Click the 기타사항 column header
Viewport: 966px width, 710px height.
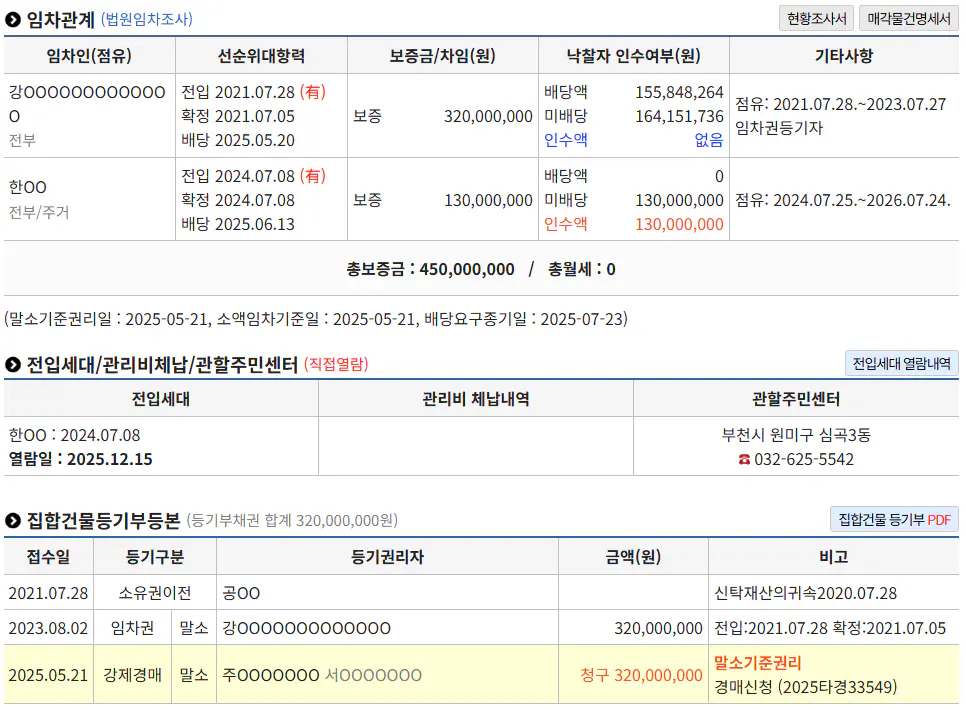click(x=843, y=55)
